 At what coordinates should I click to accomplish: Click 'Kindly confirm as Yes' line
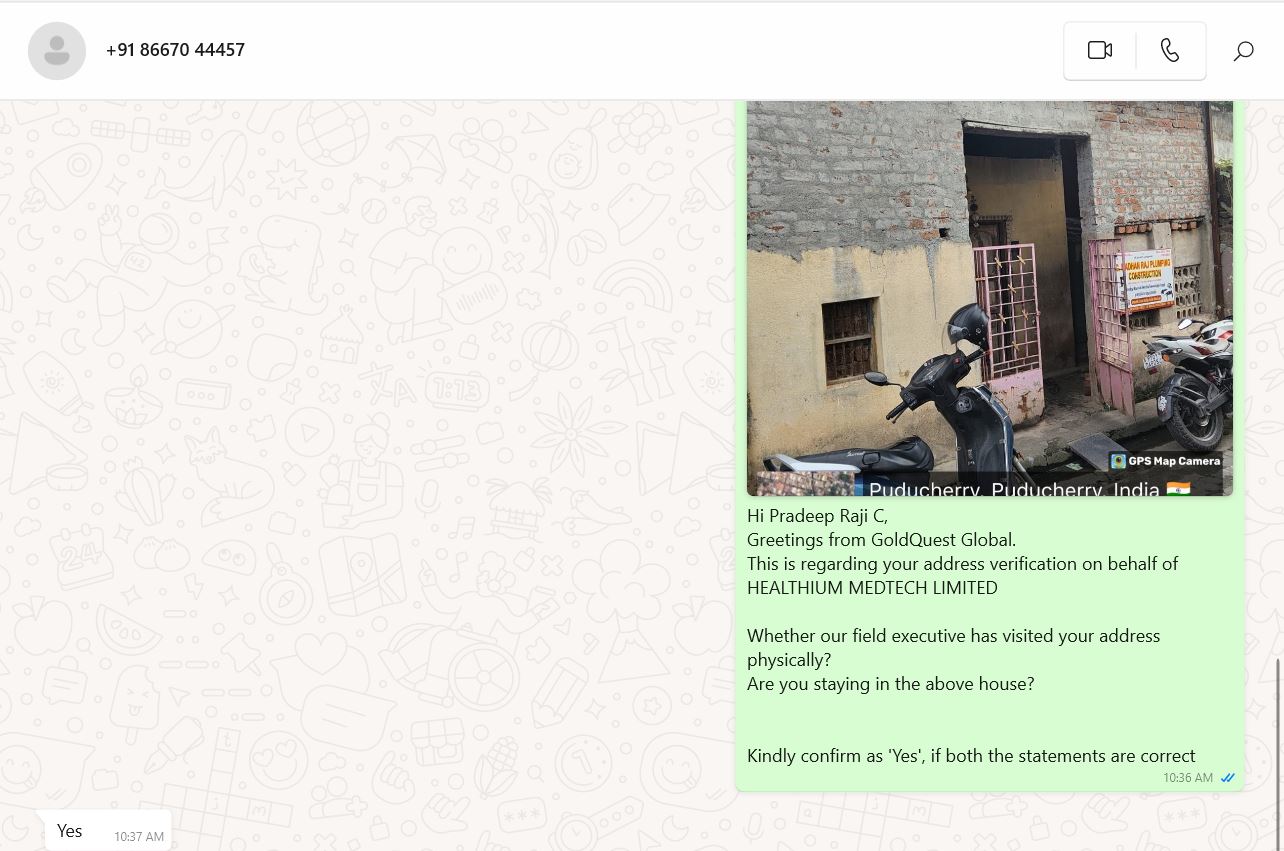(971, 756)
